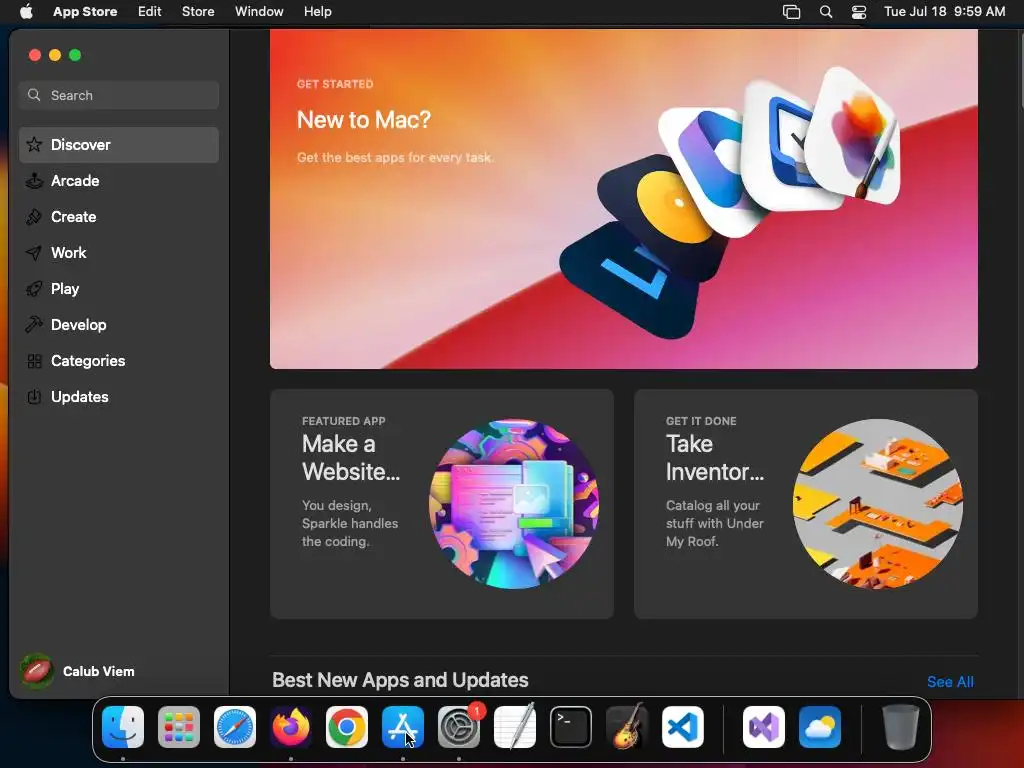Open the Window menu
The image size is (1024, 768).
click(x=259, y=12)
